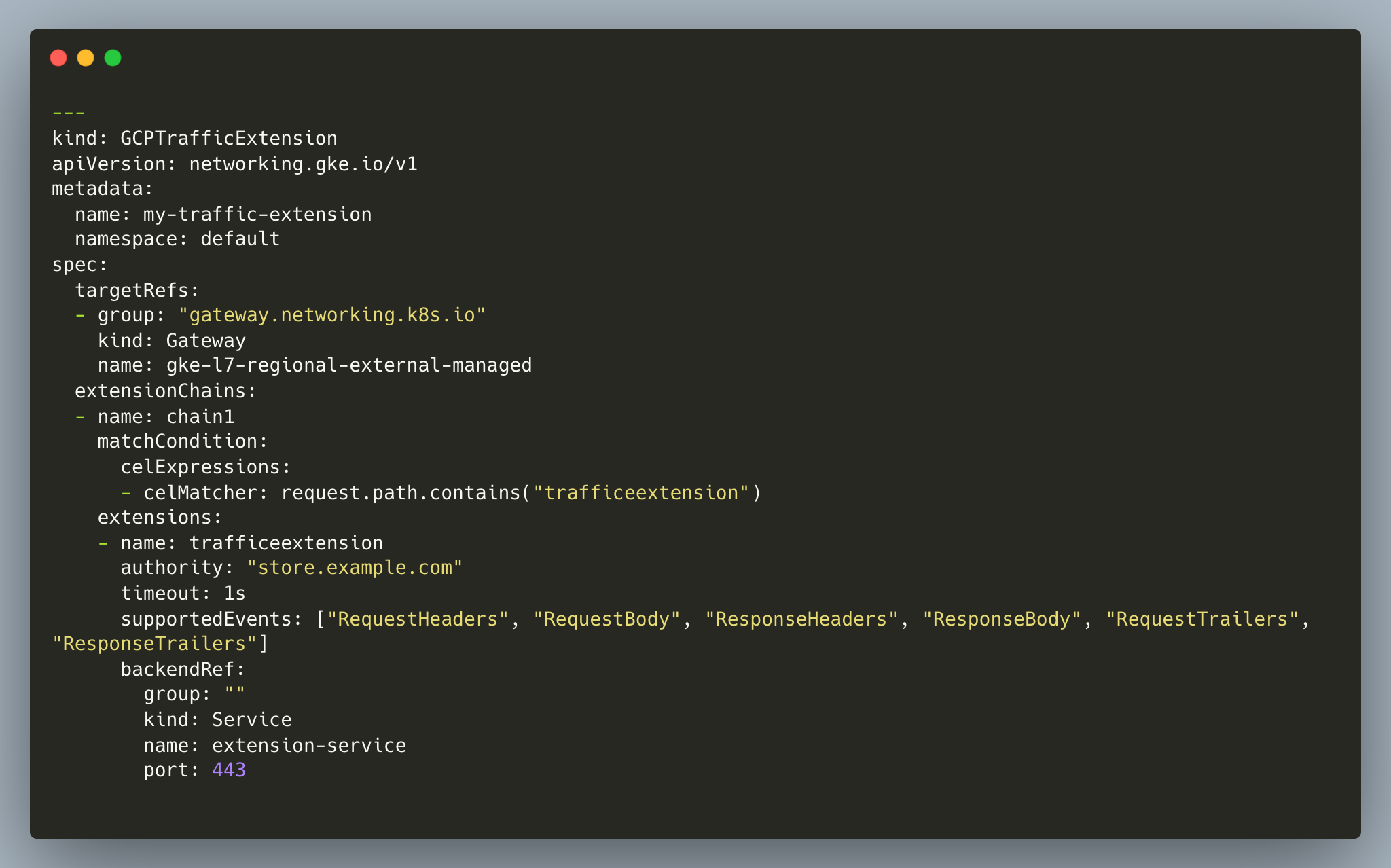Click the "store.example.com" authority value
1391x868 pixels.
click(x=355, y=568)
